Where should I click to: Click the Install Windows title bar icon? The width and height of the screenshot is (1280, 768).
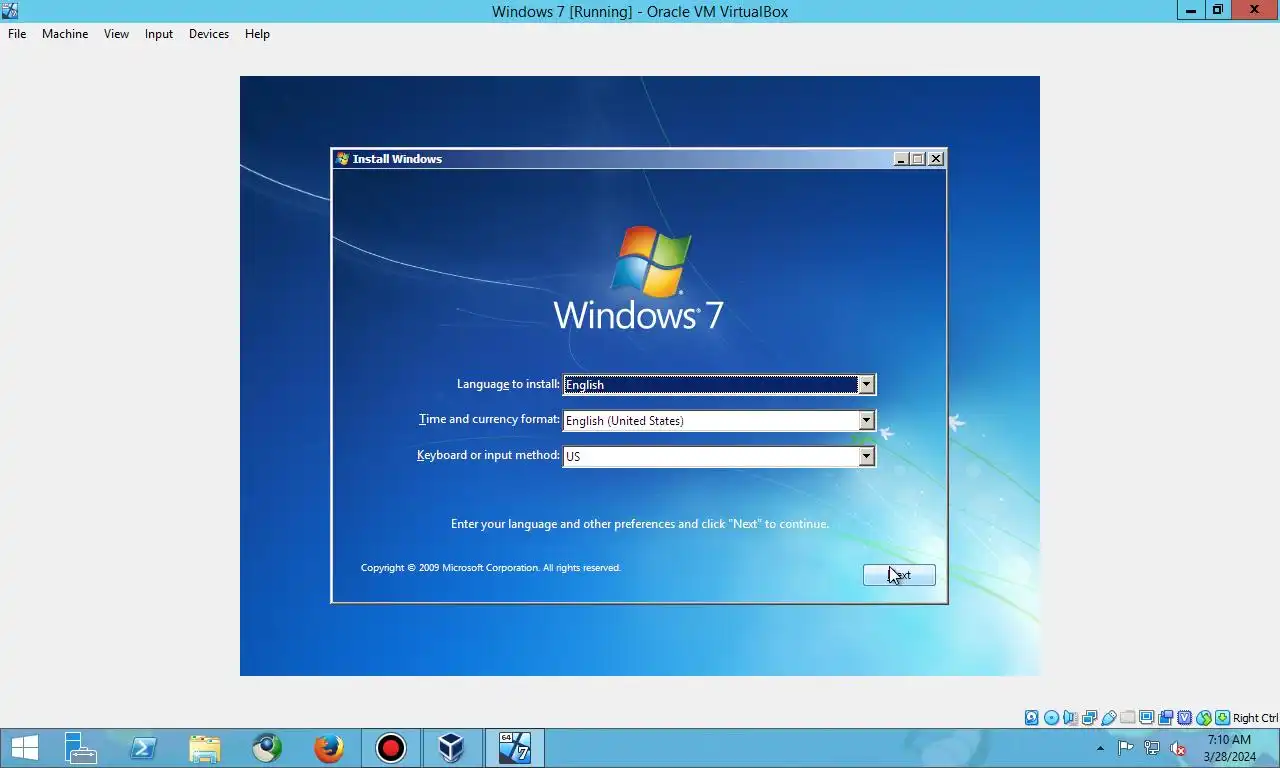tap(342, 158)
